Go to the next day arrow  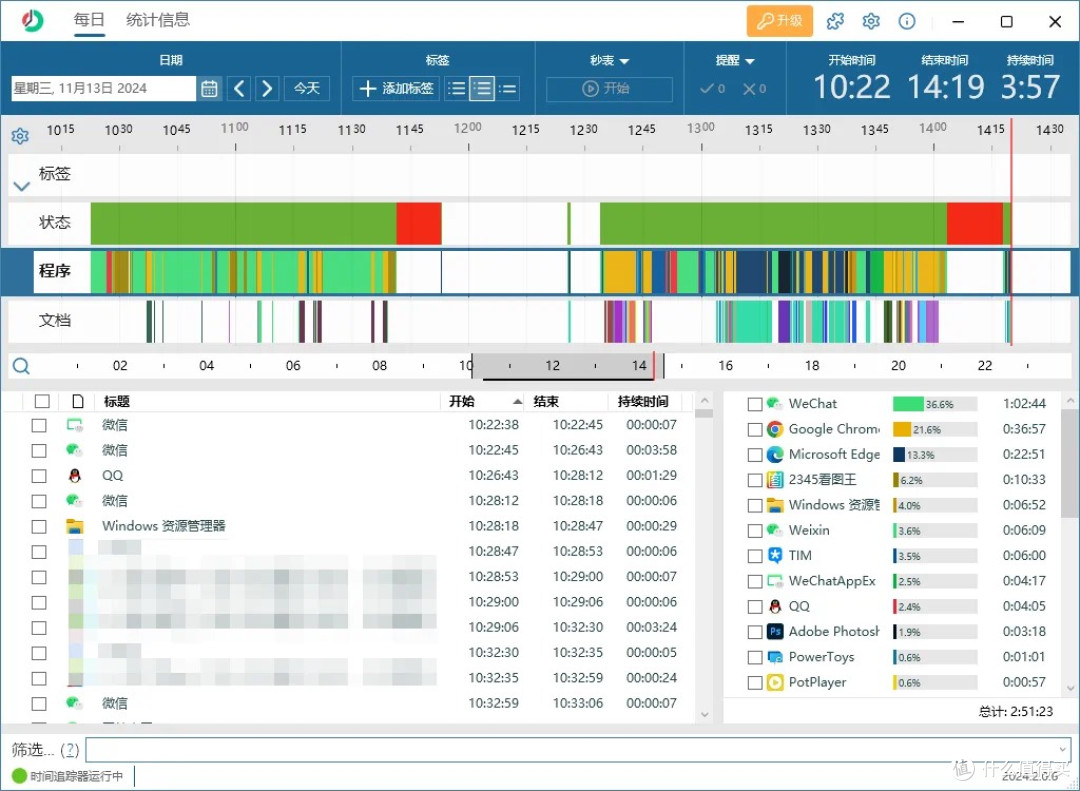pos(266,88)
